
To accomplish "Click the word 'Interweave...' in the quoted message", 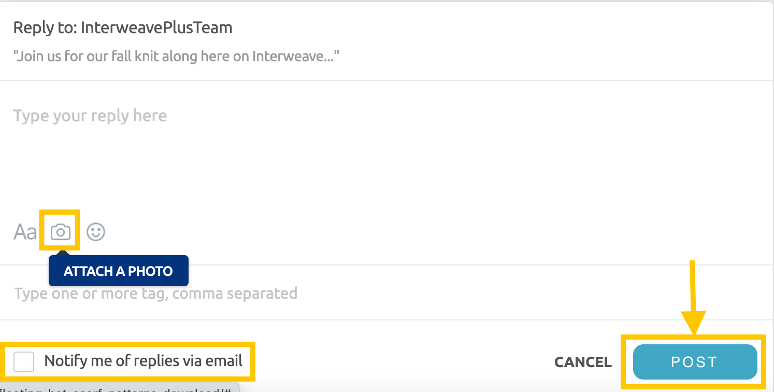I will 295,56.
